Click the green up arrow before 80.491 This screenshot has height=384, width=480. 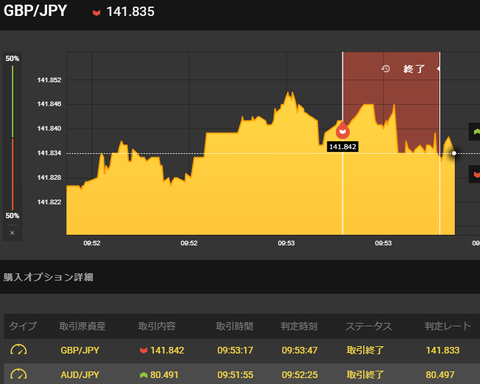[x=144, y=375]
